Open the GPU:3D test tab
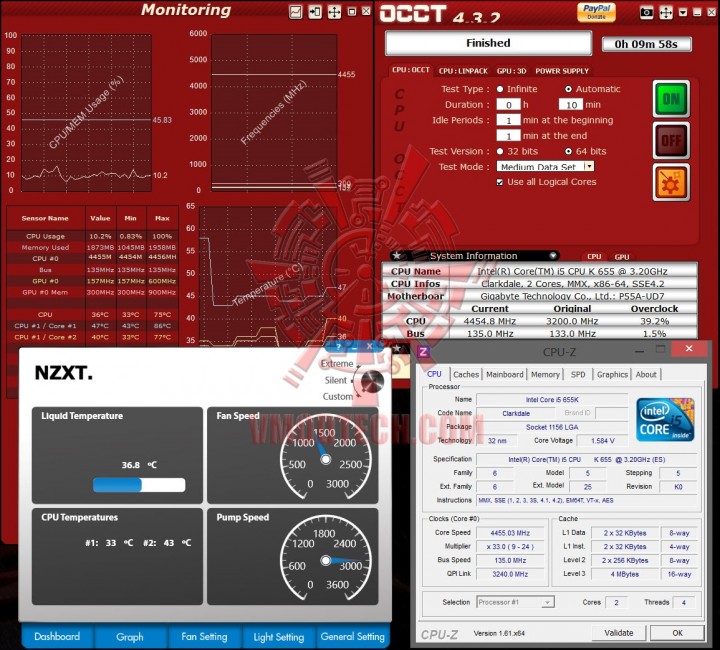720x650 pixels. click(x=511, y=71)
